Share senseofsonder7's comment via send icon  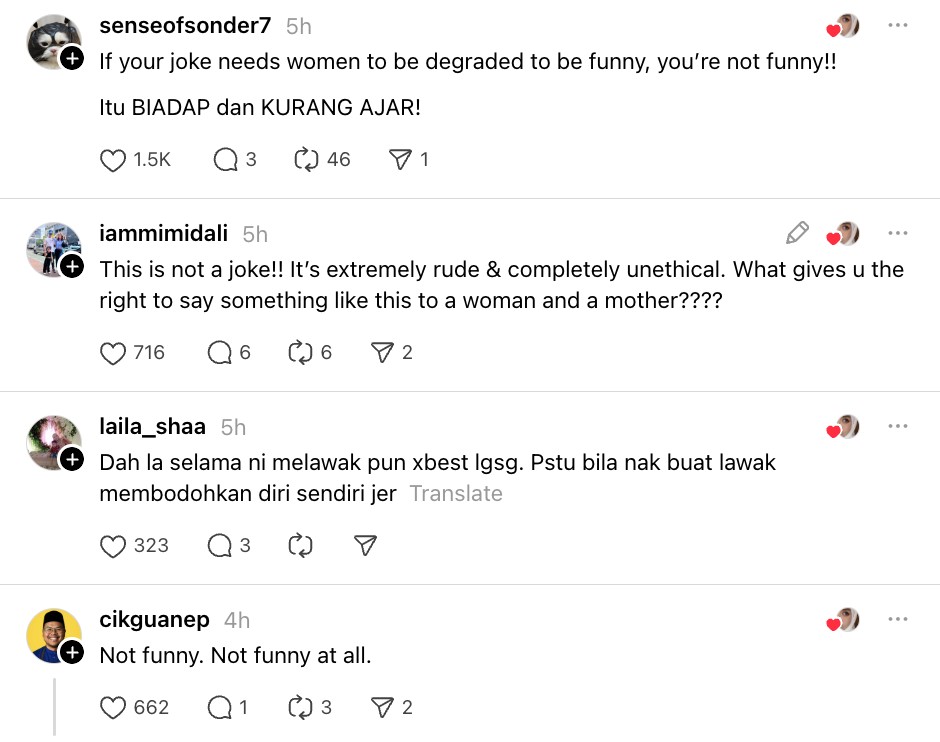tap(399, 160)
